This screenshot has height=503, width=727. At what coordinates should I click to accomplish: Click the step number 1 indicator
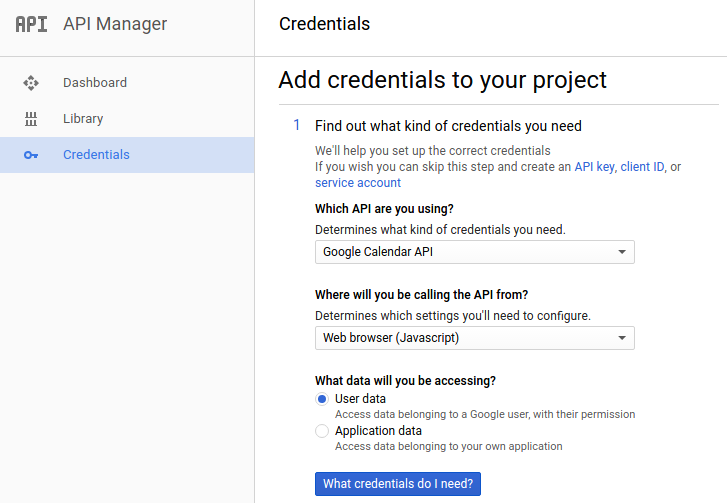[297, 125]
